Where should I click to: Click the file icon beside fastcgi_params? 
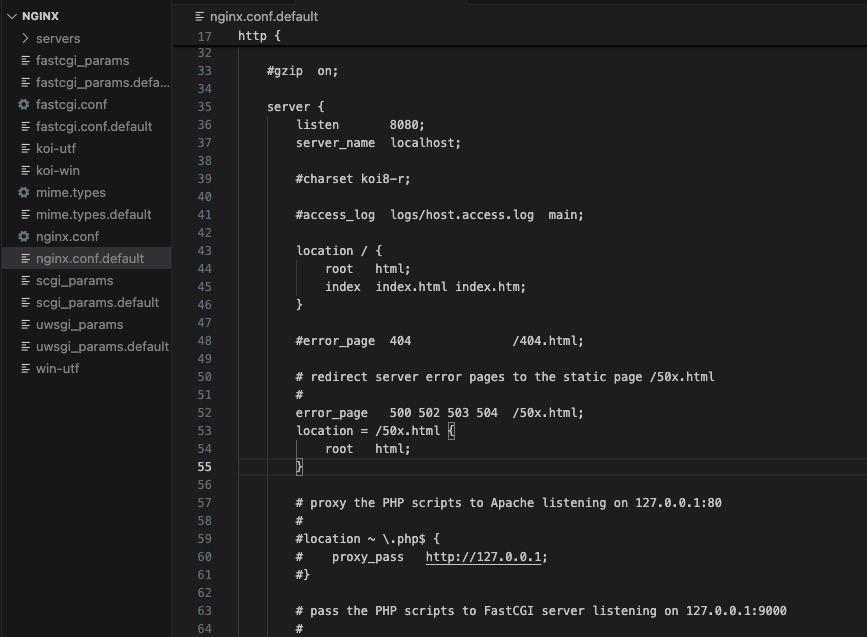(25, 60)
